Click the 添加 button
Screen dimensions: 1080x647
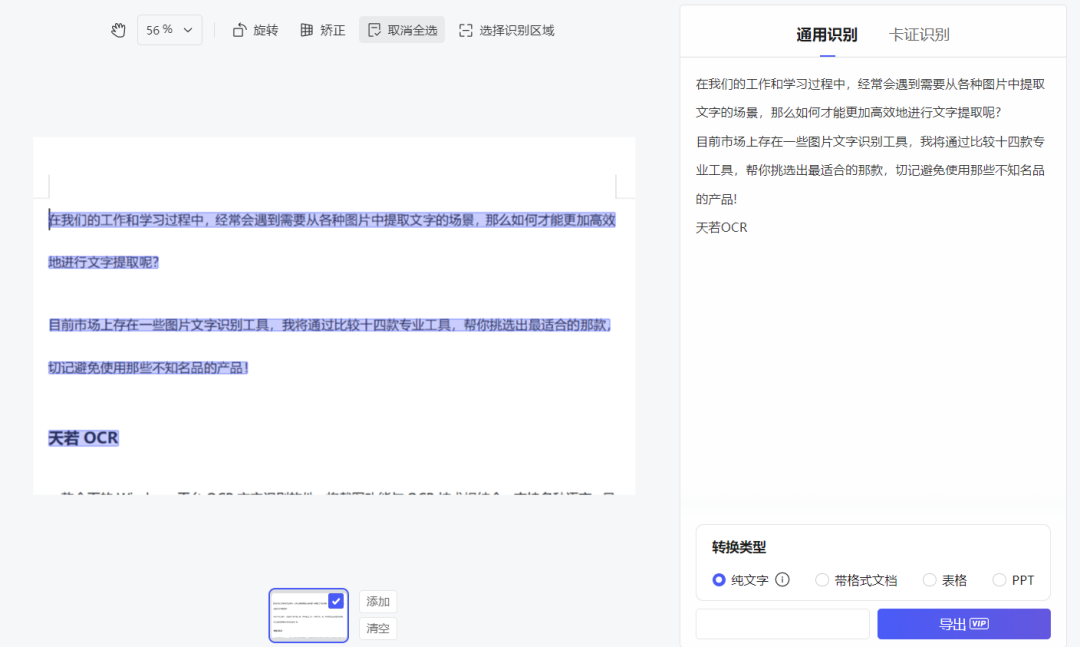click(x=377, y=602)
